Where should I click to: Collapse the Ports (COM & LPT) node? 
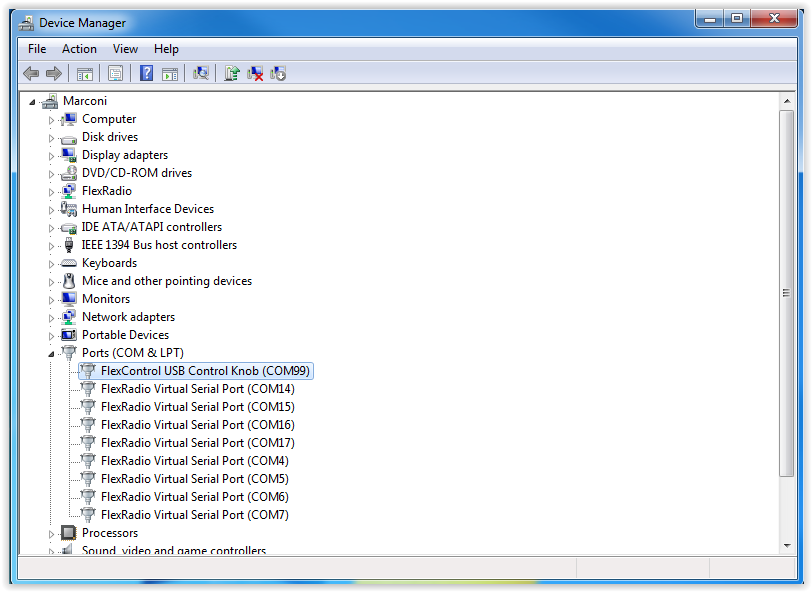coord(51,354)
